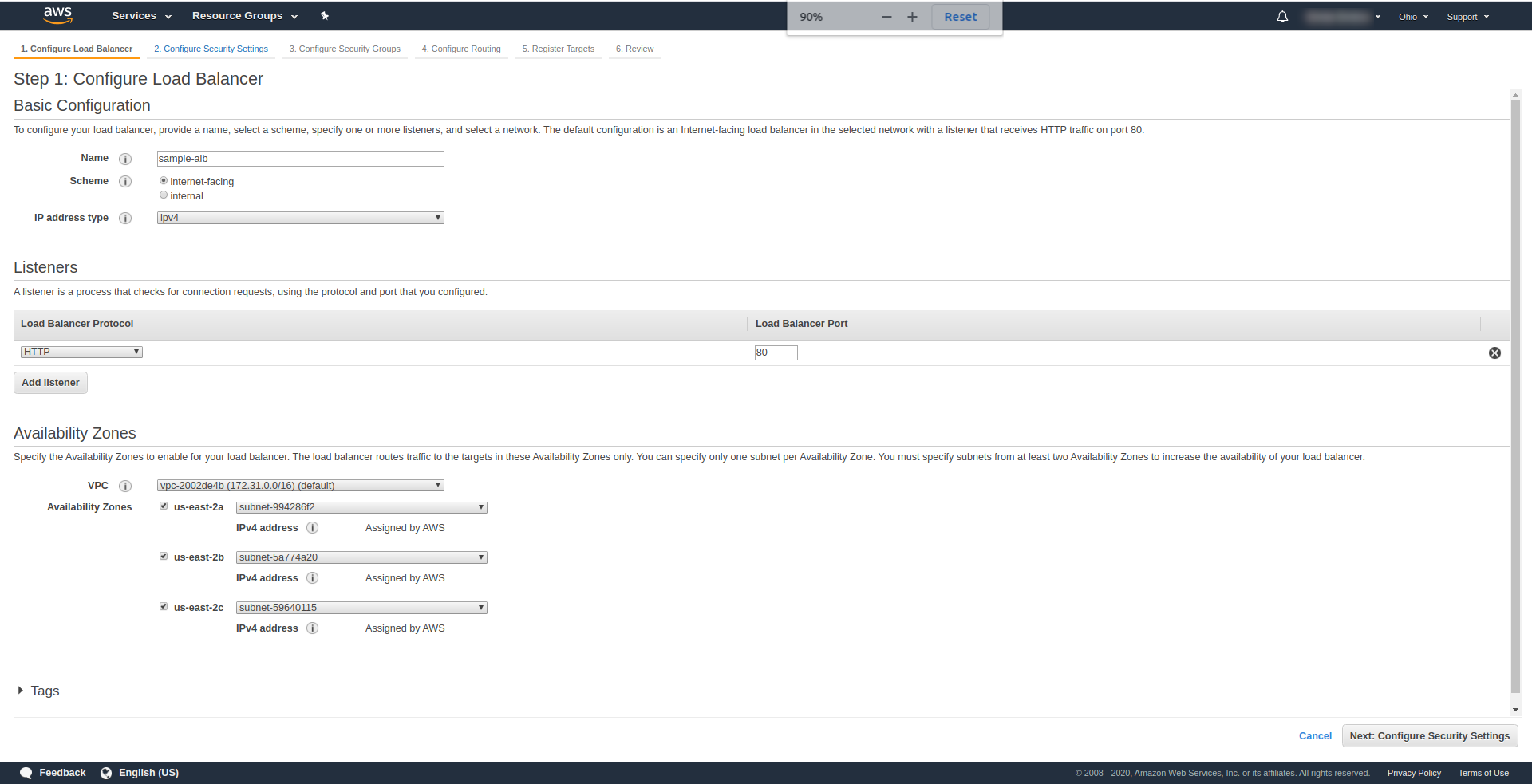Click the Name field containing sample-alb
Image resolution: width=1532 pixels, height=784 pixels.
pos(301,159)
